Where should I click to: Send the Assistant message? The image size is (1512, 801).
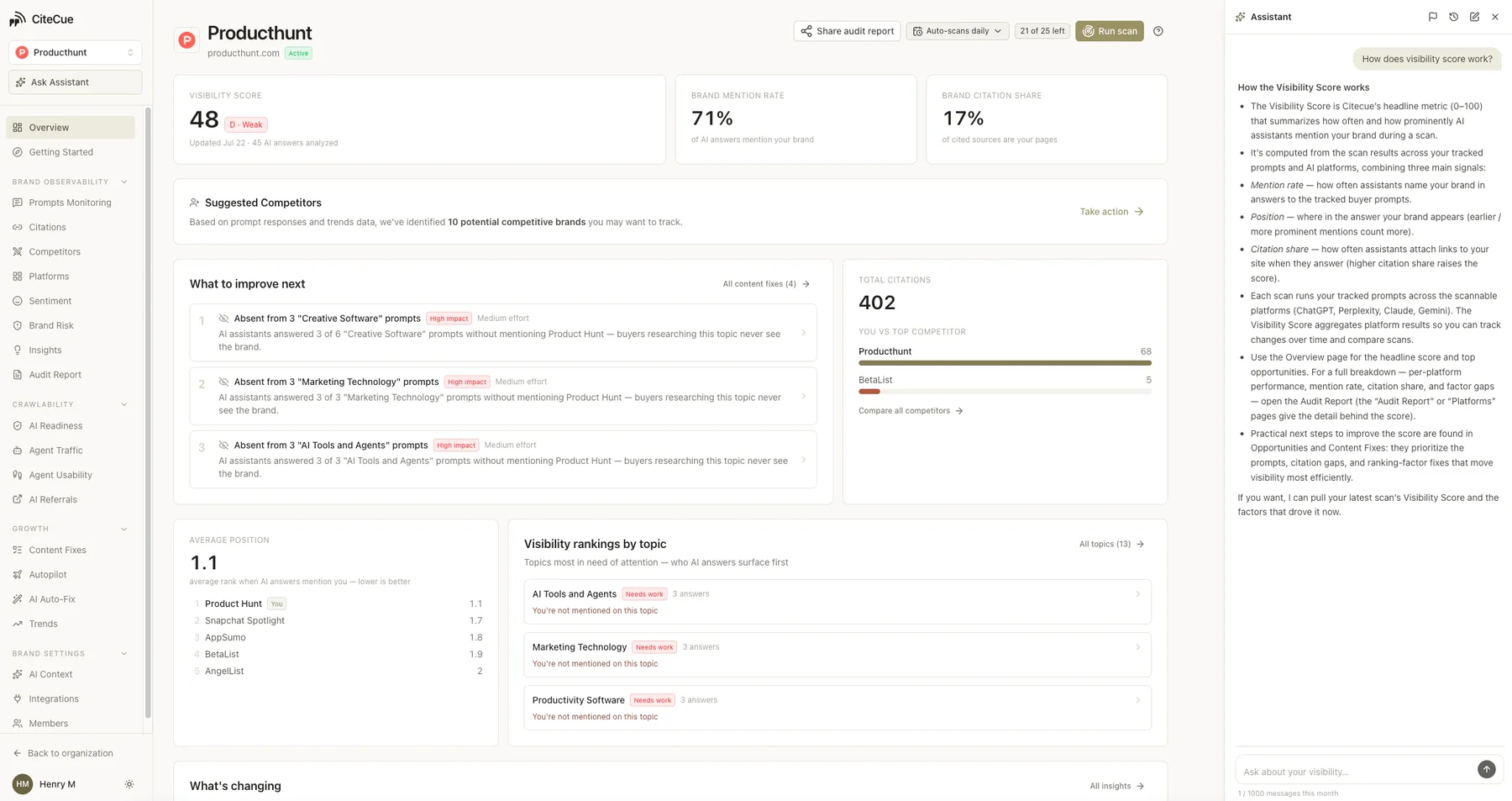tap(1486, 769)
